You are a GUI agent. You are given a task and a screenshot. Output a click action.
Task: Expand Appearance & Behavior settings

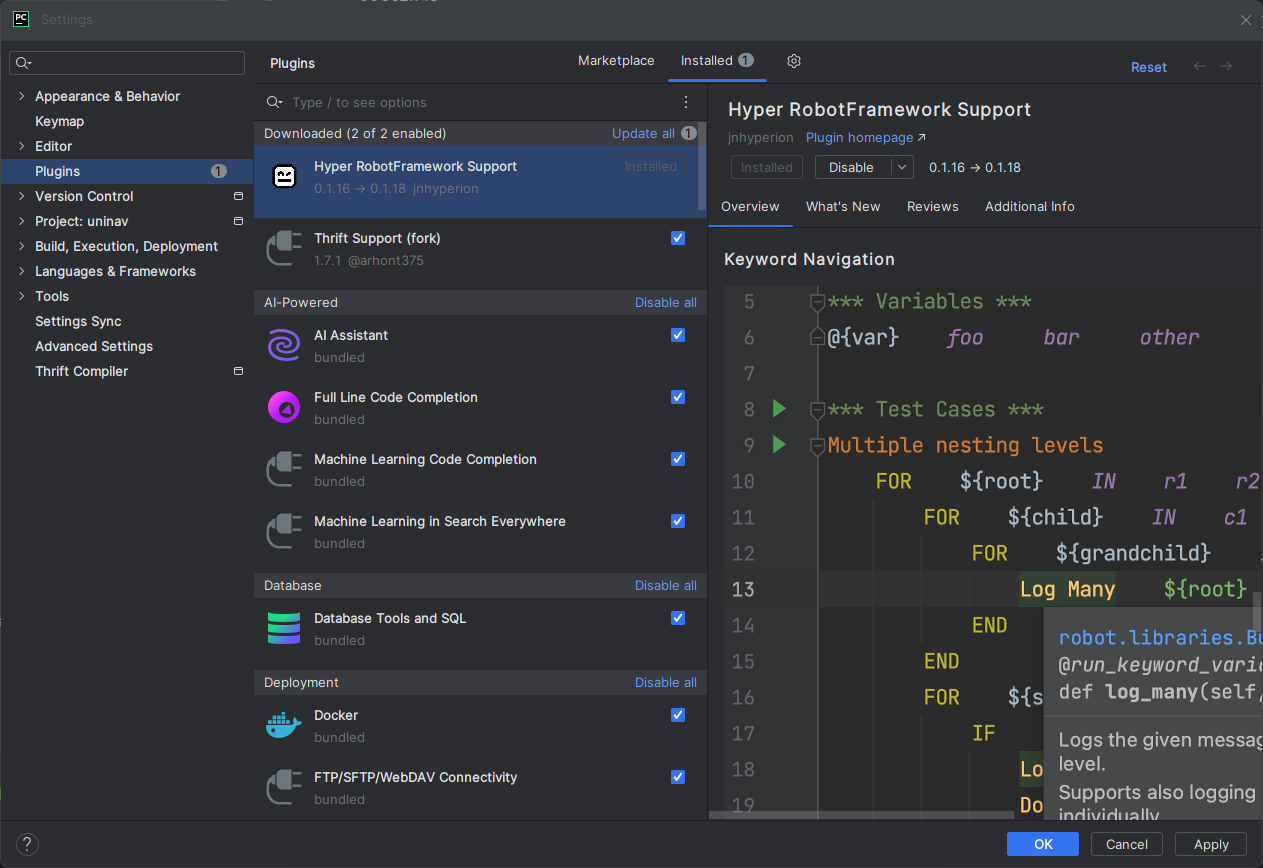(x=22, y=96)
